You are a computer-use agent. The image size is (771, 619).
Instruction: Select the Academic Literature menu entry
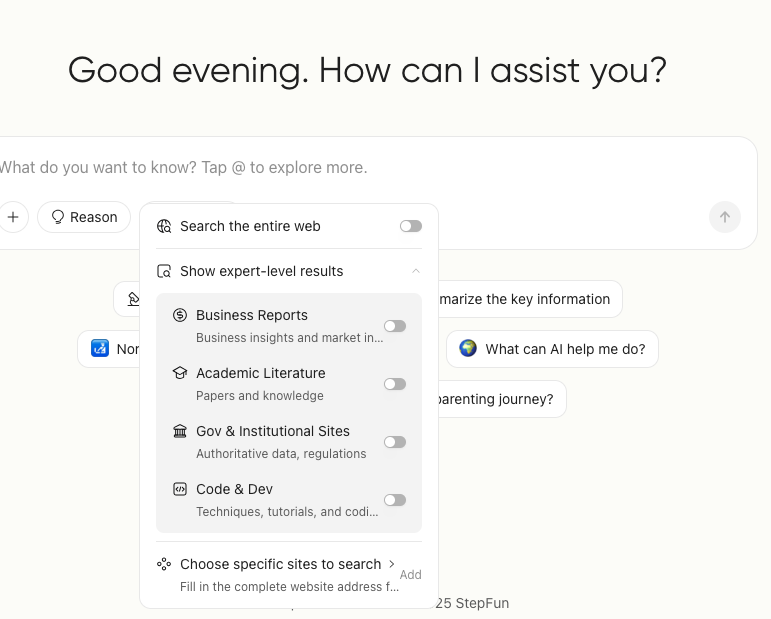261,373
